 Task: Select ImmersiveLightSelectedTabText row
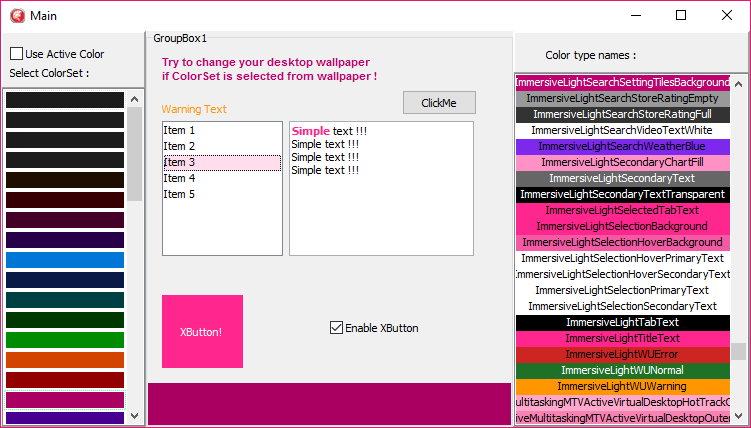623,210
